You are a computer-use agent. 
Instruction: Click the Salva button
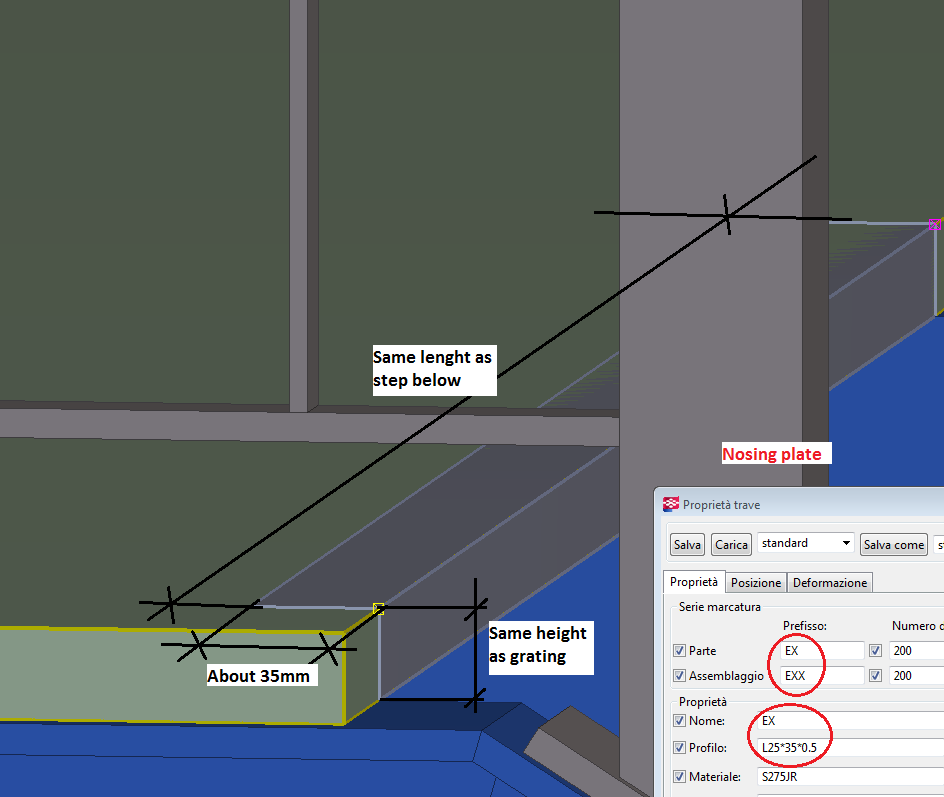[x=687, y=545]
